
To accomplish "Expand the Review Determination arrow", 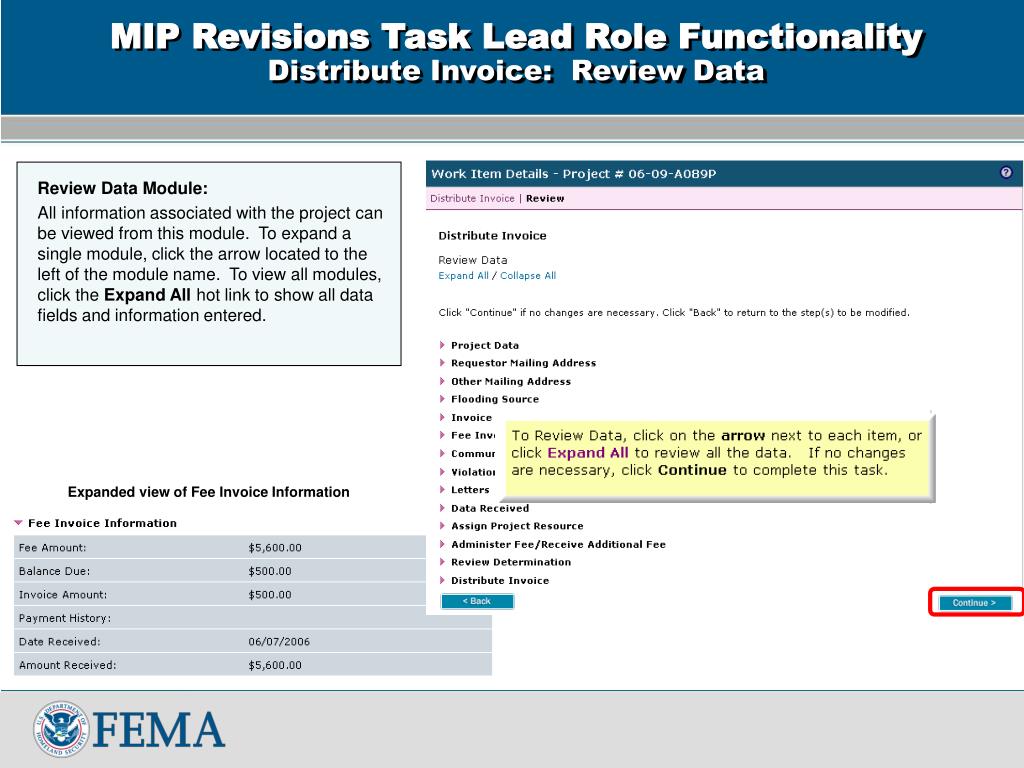I will 442,562.
